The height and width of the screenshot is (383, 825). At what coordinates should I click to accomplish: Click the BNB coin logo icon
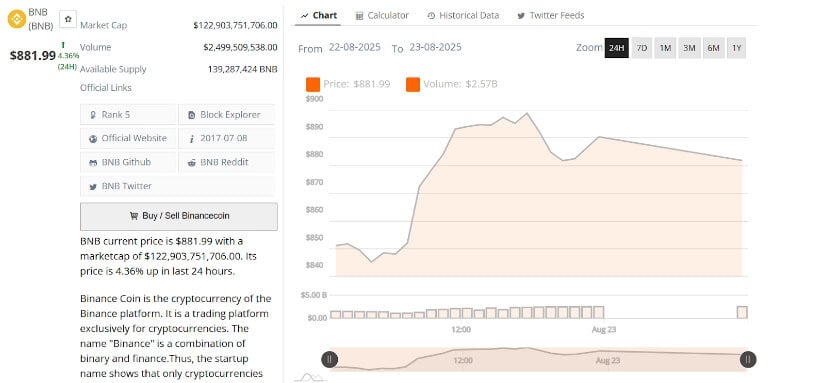(x=17, y=19)
